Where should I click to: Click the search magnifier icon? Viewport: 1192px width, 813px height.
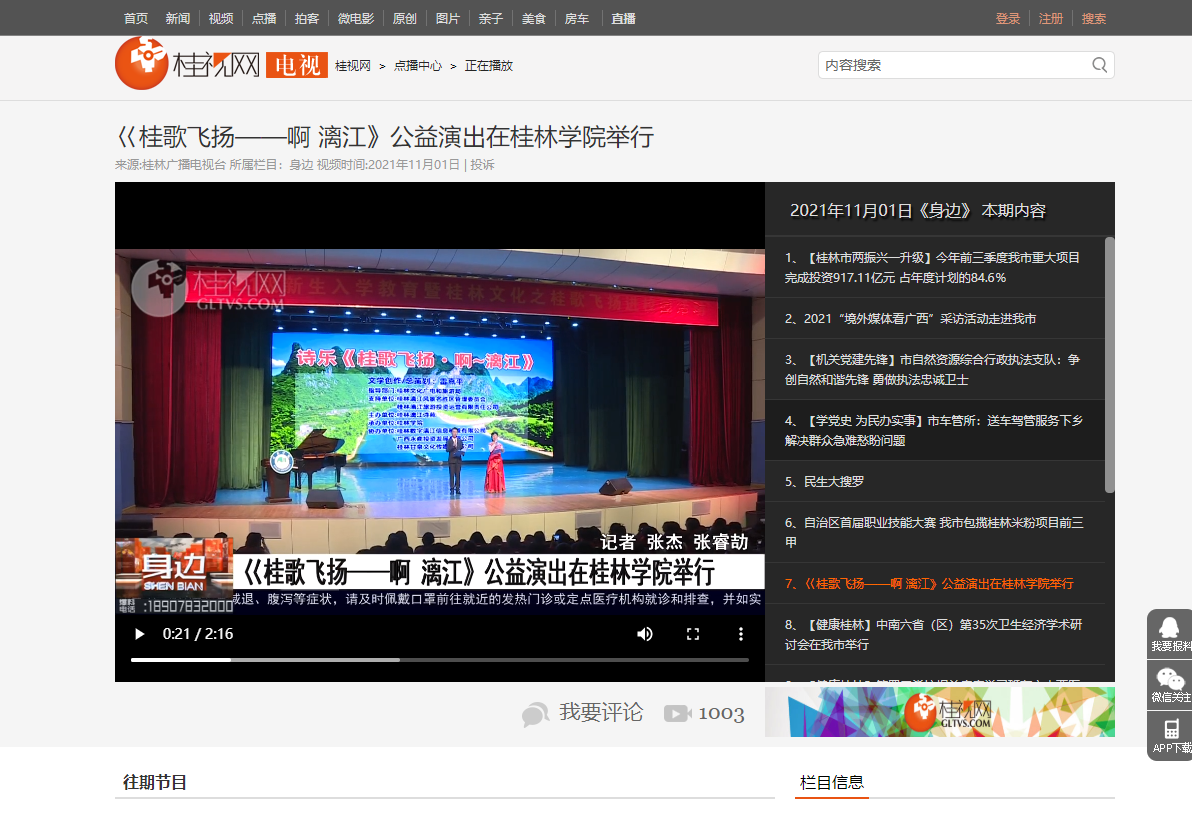(x=1099, y=65)
